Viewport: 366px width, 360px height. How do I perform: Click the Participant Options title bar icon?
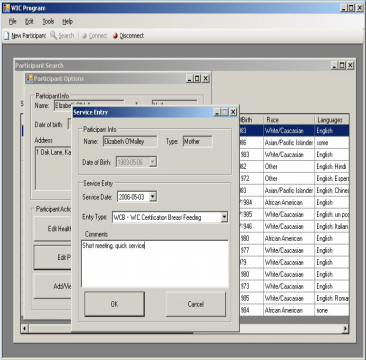(x=30, y=79)
